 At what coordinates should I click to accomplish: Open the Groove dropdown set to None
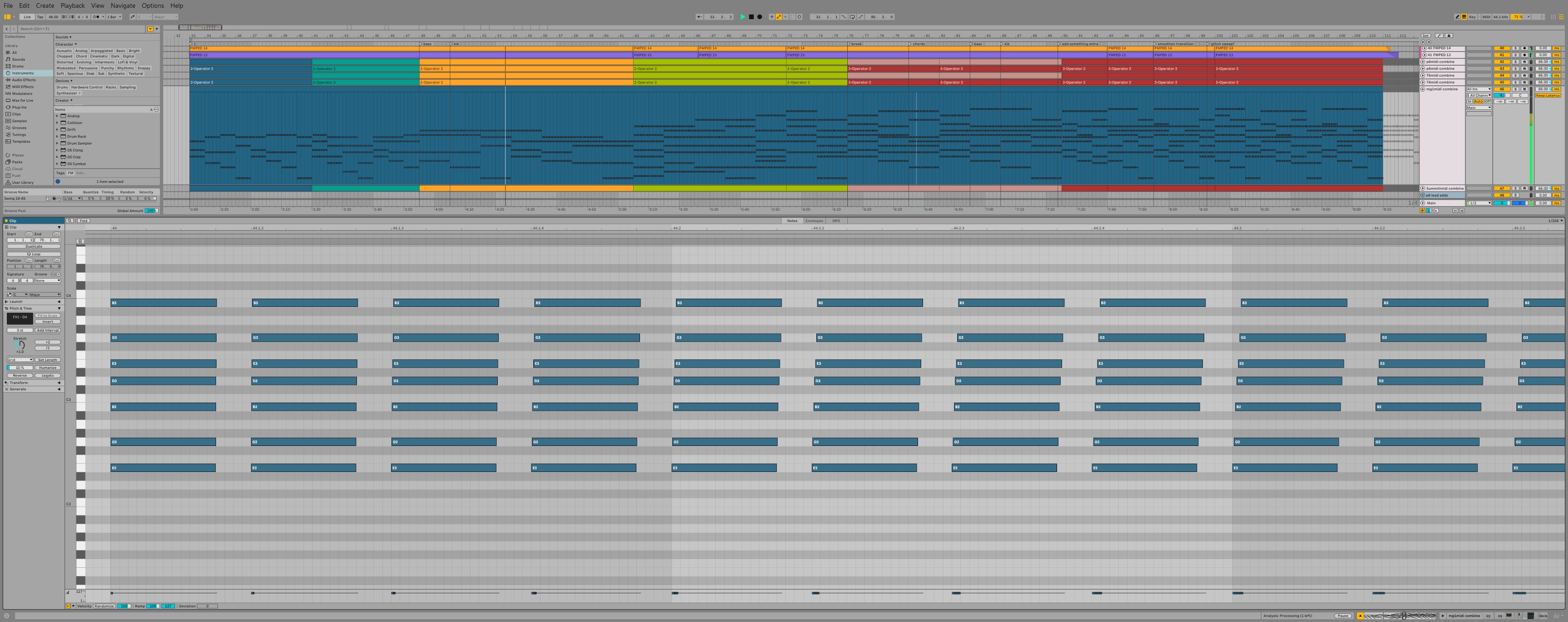(47, 281)
